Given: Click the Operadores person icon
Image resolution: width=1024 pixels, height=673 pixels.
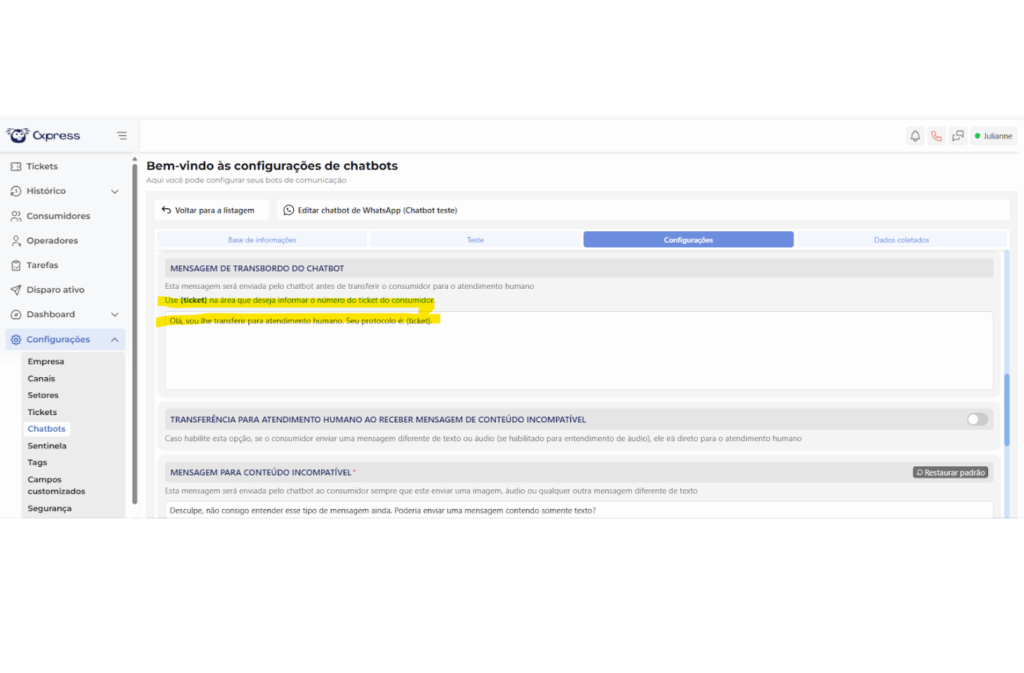Looking at the screenshot, I should click(x=16, y=241).
